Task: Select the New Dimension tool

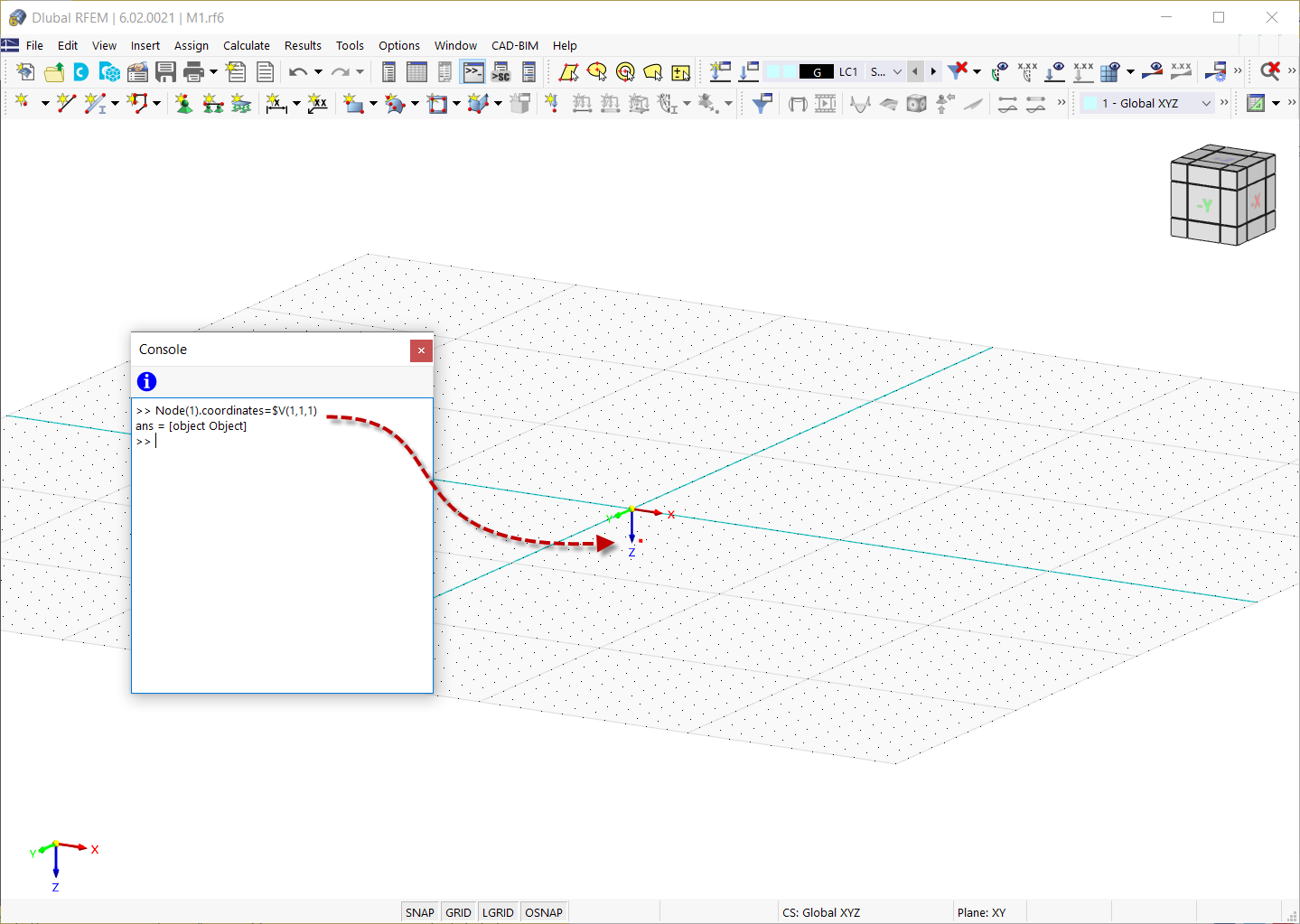Action: (276, 104)
